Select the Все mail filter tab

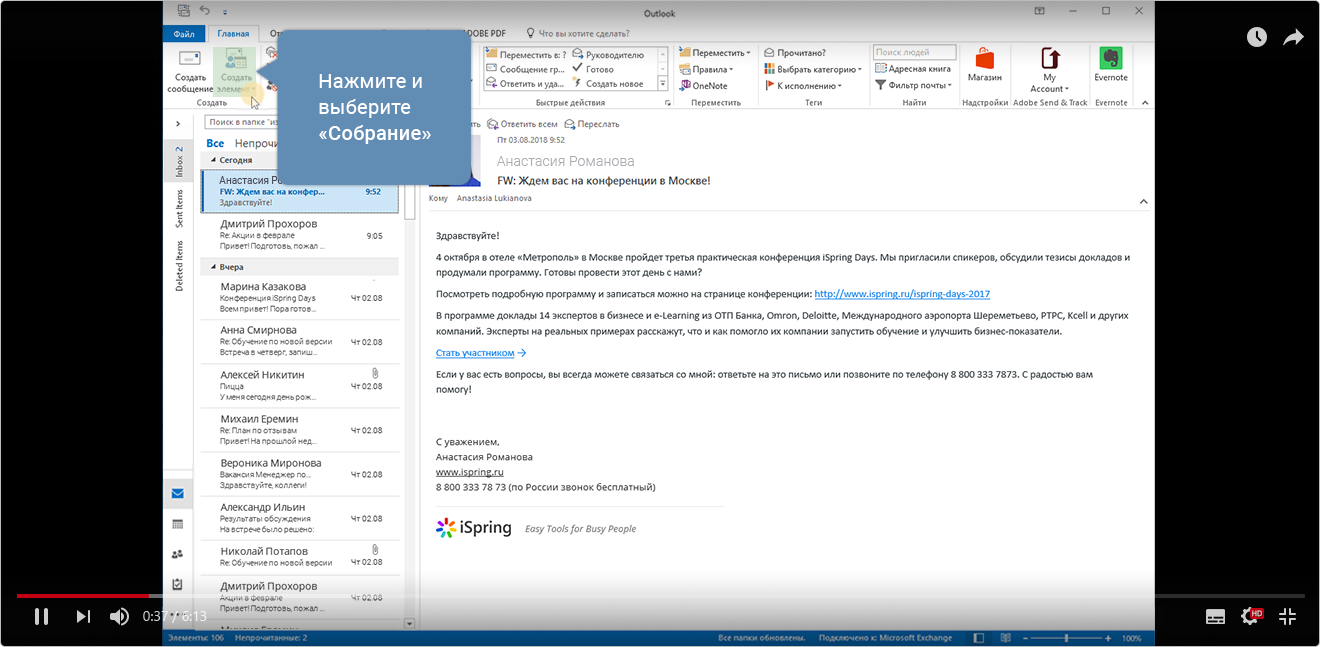(x=215, y=143)
